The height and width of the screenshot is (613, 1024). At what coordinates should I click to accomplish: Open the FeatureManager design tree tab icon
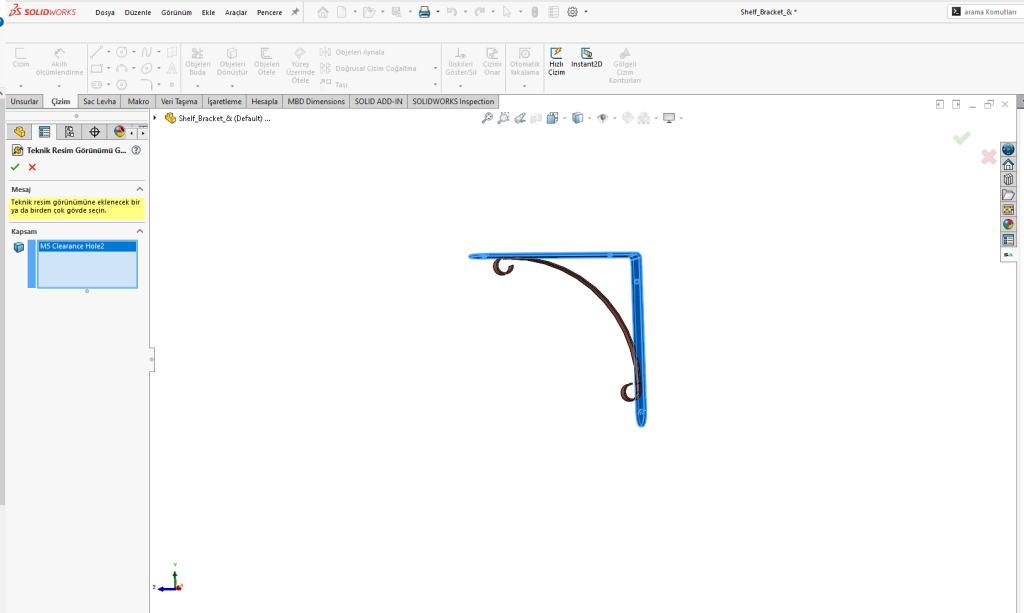pos(19,132)
